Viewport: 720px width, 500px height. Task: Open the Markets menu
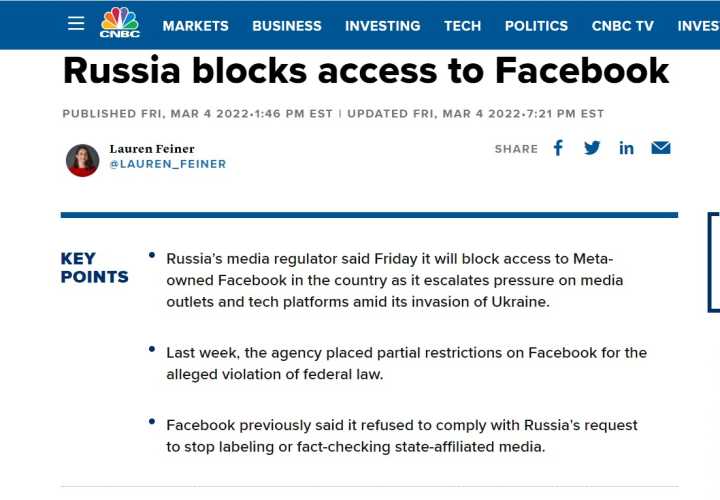point(196,26)
